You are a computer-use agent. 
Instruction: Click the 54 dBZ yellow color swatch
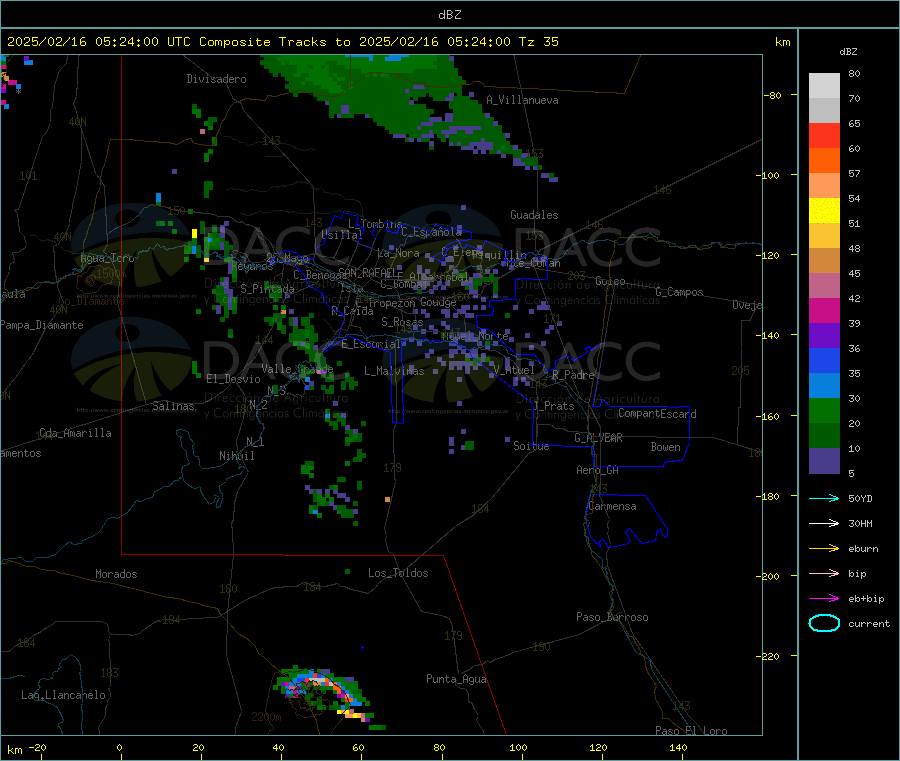point(824,211)
